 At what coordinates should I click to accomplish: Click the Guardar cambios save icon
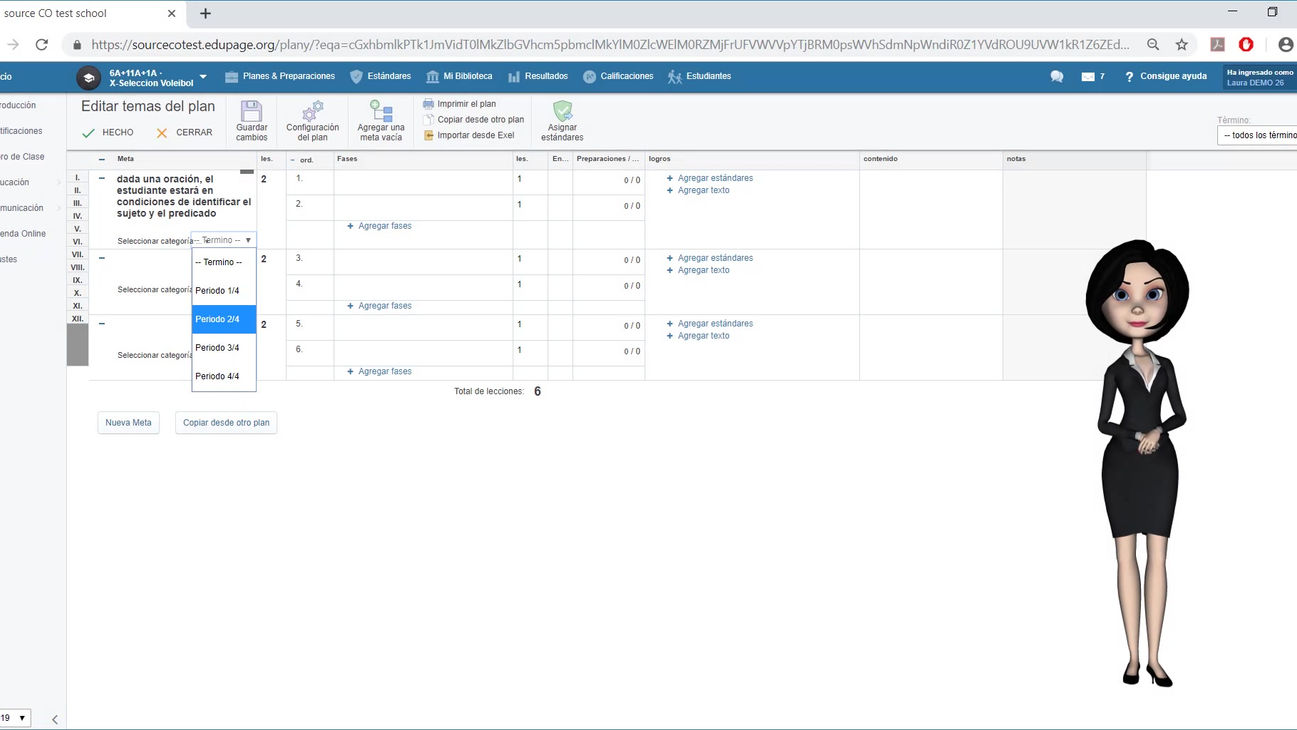point(251,110)
